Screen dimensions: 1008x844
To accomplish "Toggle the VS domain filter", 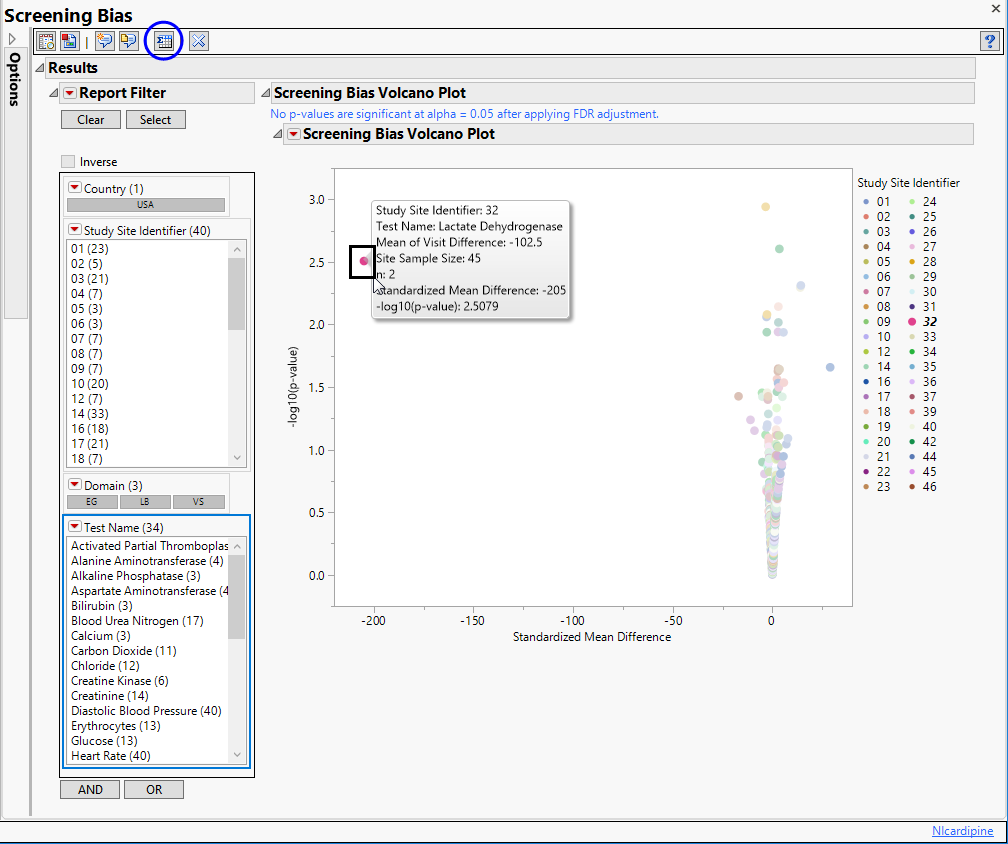I will [x=198, y=502].
